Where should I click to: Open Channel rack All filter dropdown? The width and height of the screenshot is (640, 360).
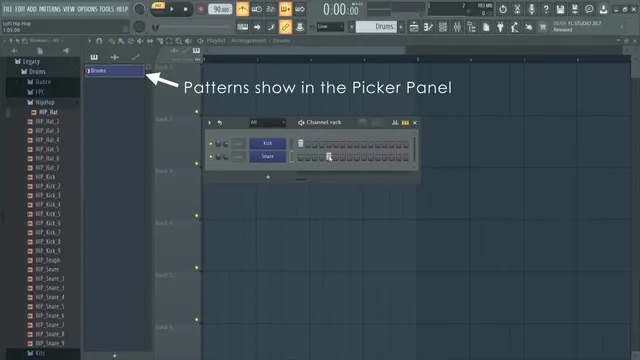(x=267, y=122)
